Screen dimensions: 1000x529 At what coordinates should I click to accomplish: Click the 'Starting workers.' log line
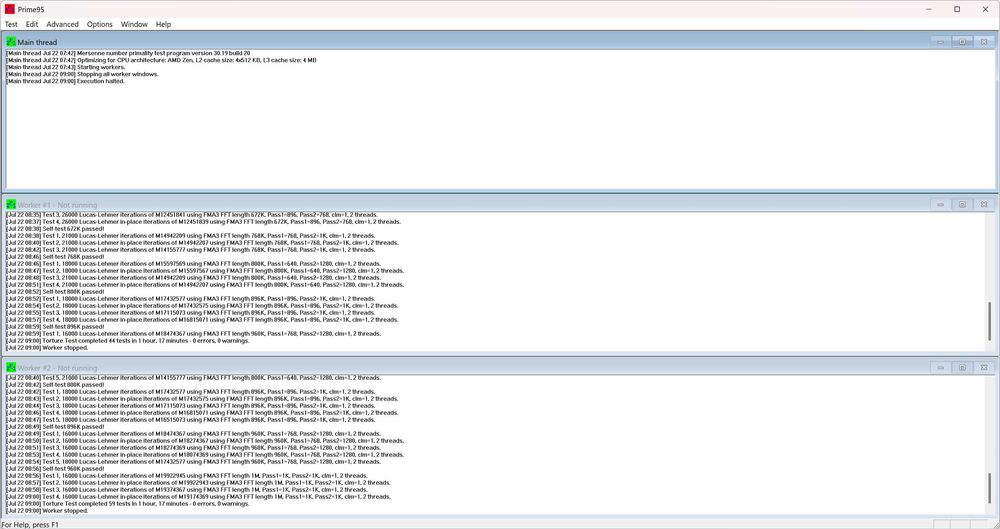pos(65,67)
